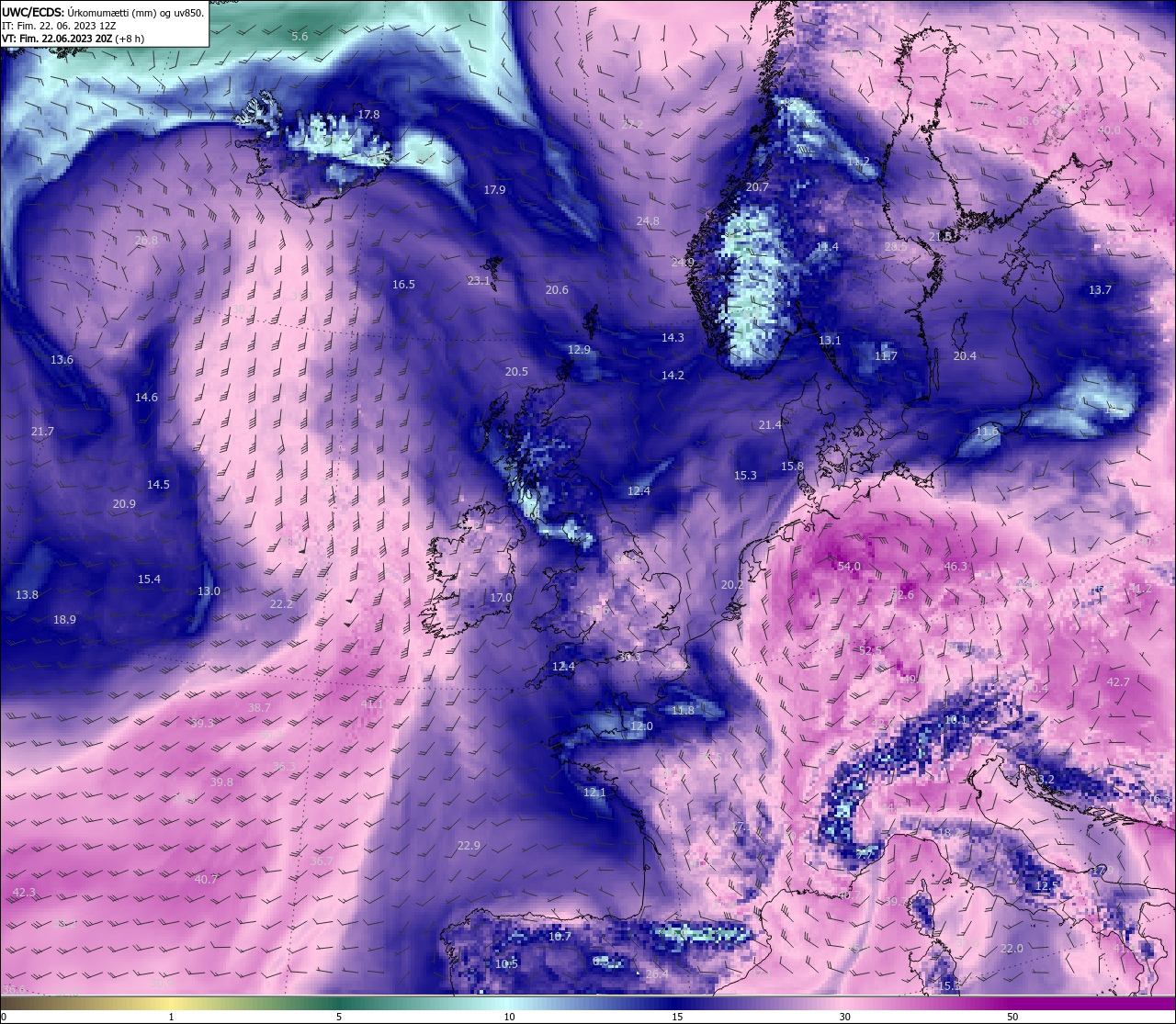Click the 46.3 value over Germany
This screenshot has width=1176, height=1024.
(955, 567)
